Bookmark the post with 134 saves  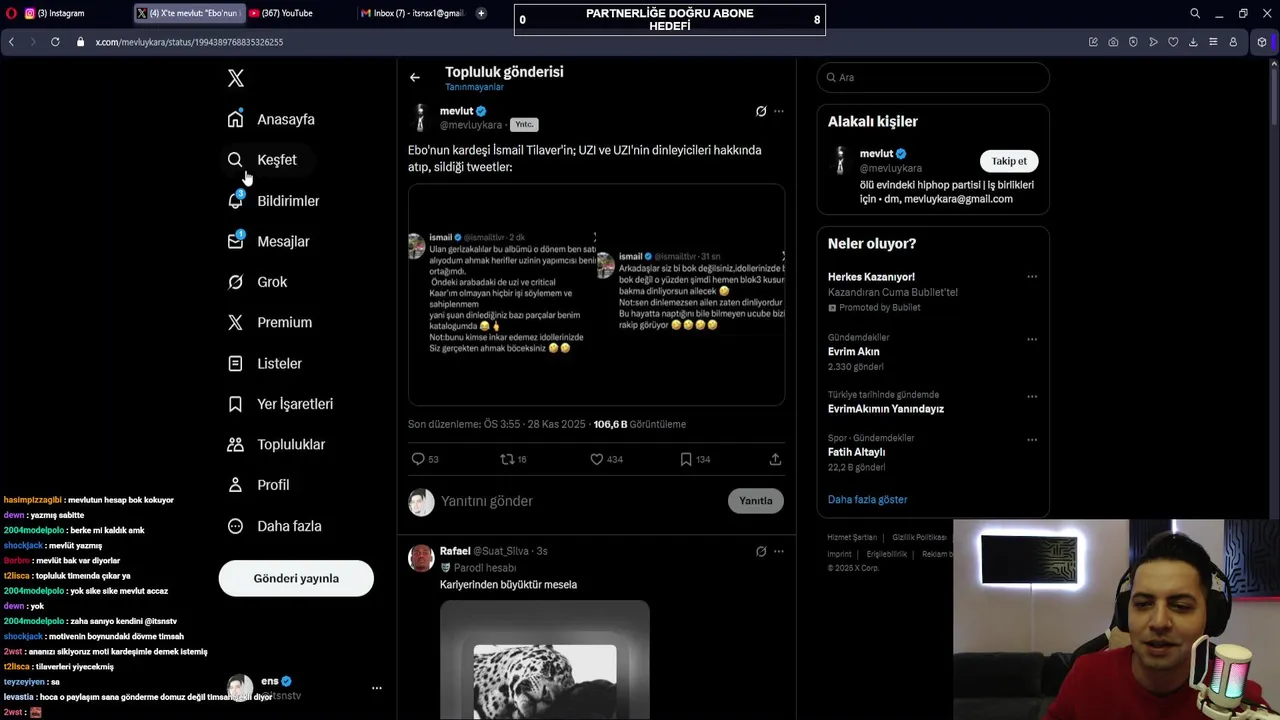[686, 459]
